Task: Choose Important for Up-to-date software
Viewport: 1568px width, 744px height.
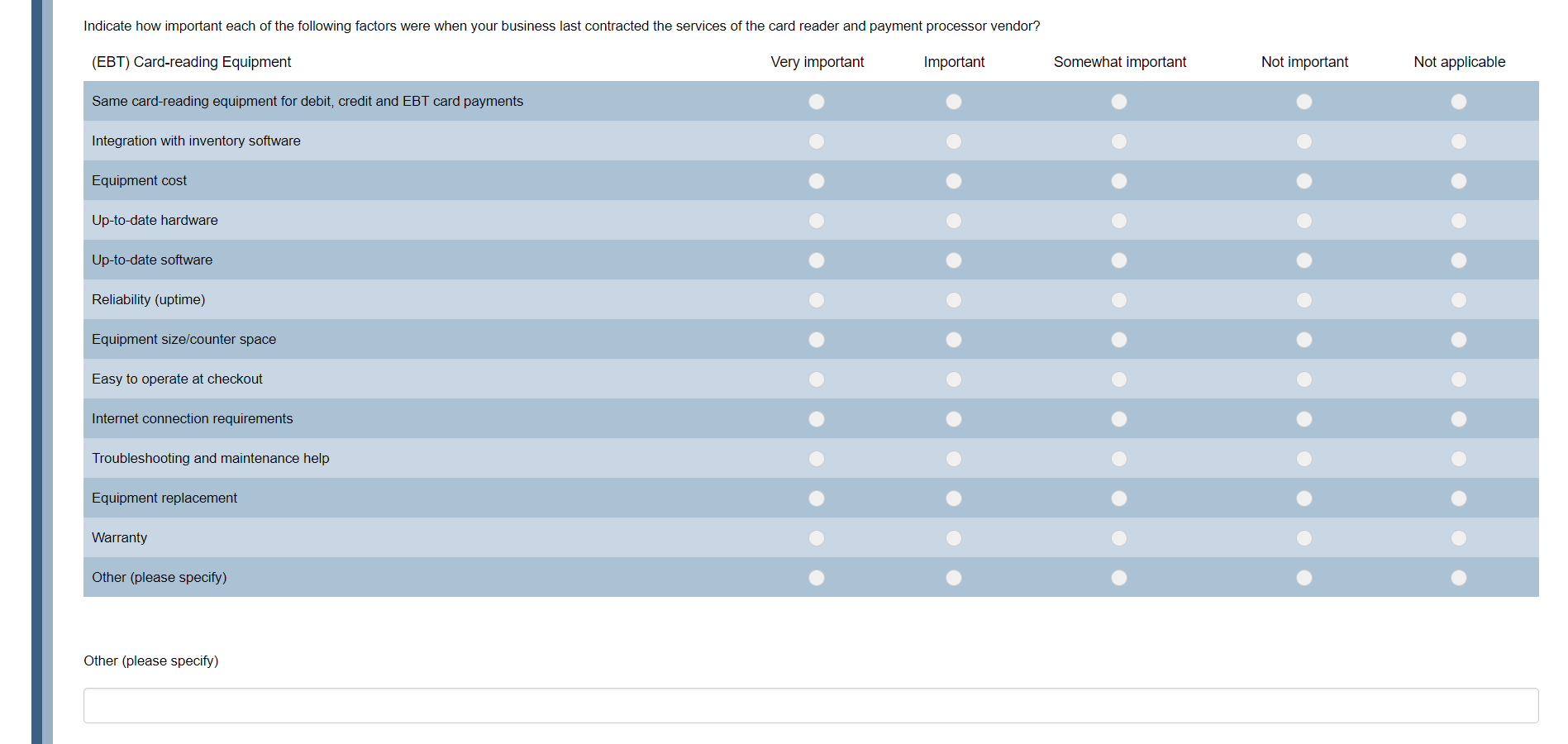Action: (954, 260)
